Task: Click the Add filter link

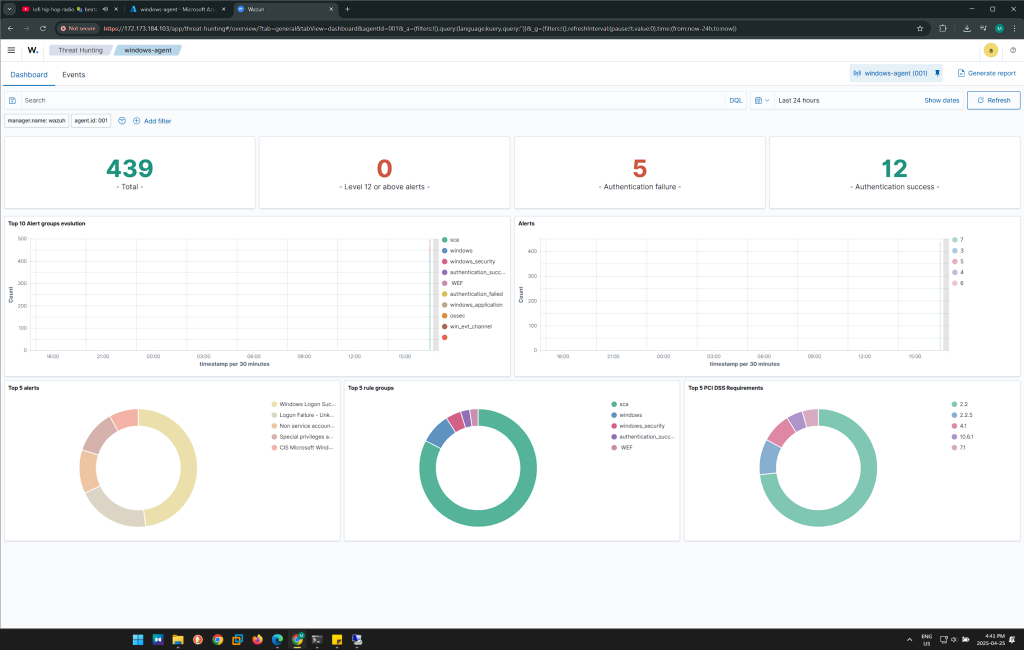Action: point(157,121)
